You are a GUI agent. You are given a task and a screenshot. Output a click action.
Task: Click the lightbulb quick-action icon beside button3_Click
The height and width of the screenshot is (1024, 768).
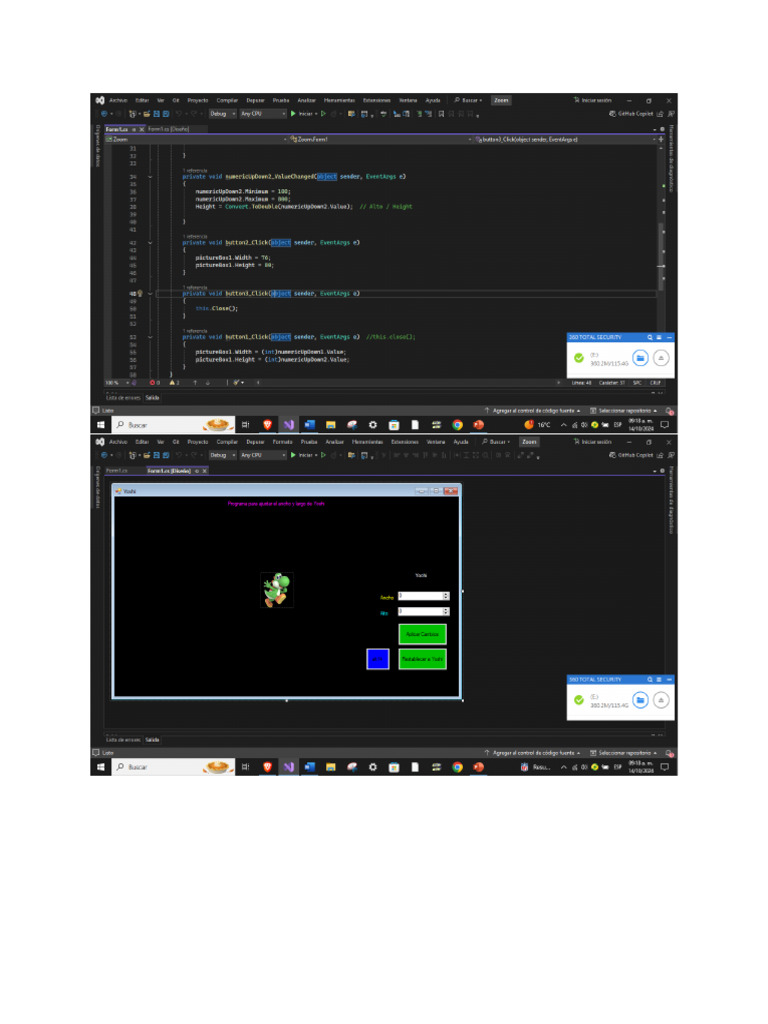pyautogui.click(x=140, y=294)
